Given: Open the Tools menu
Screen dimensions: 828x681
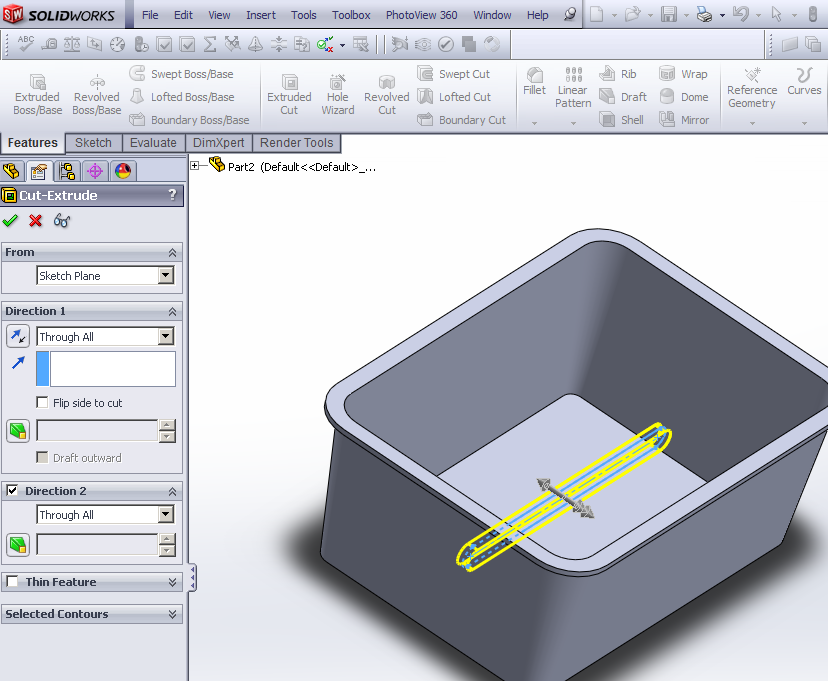Looking at the screenshot, I should tap(304, 15).
